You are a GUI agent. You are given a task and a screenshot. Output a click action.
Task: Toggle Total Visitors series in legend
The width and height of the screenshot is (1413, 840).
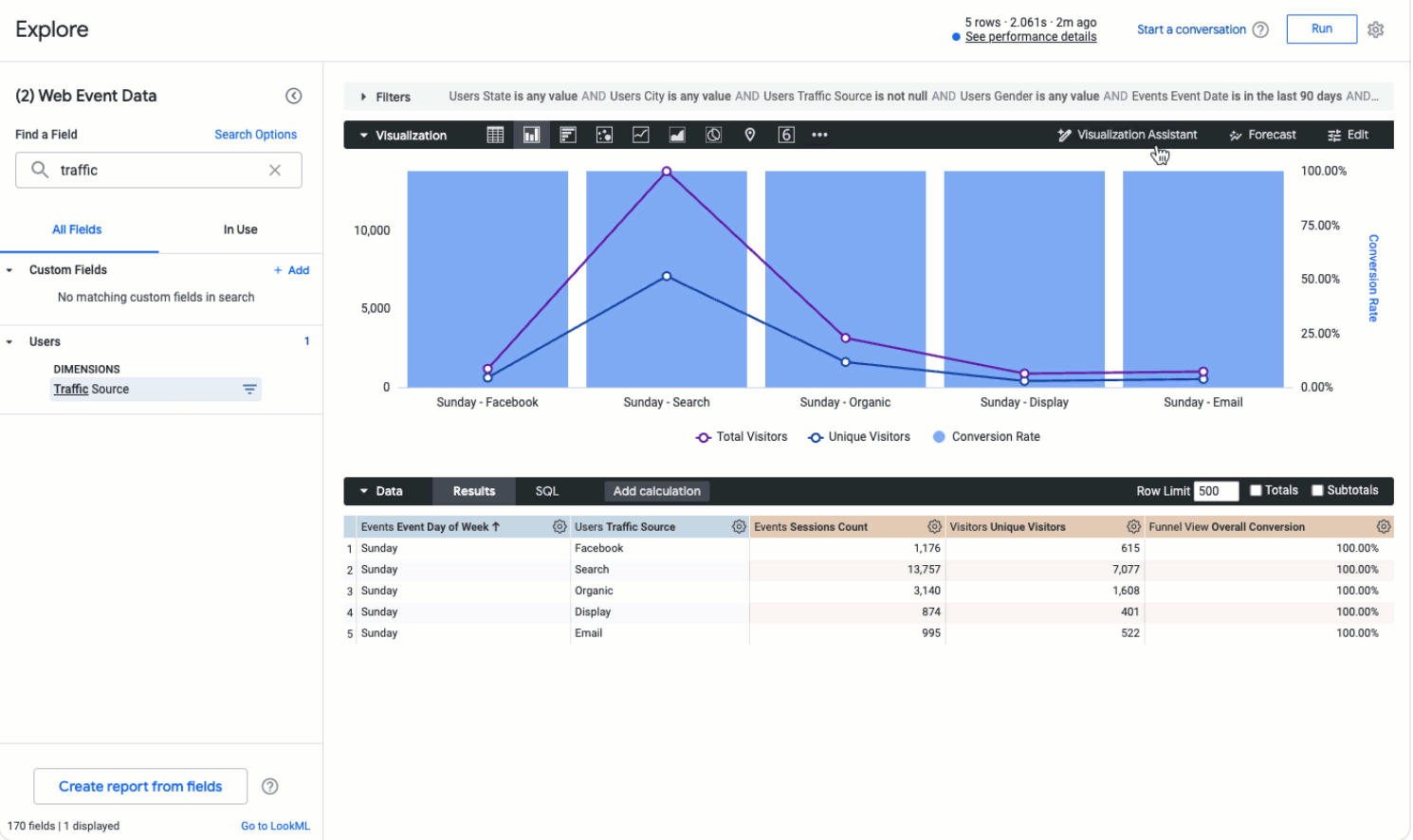pos(742,437)
